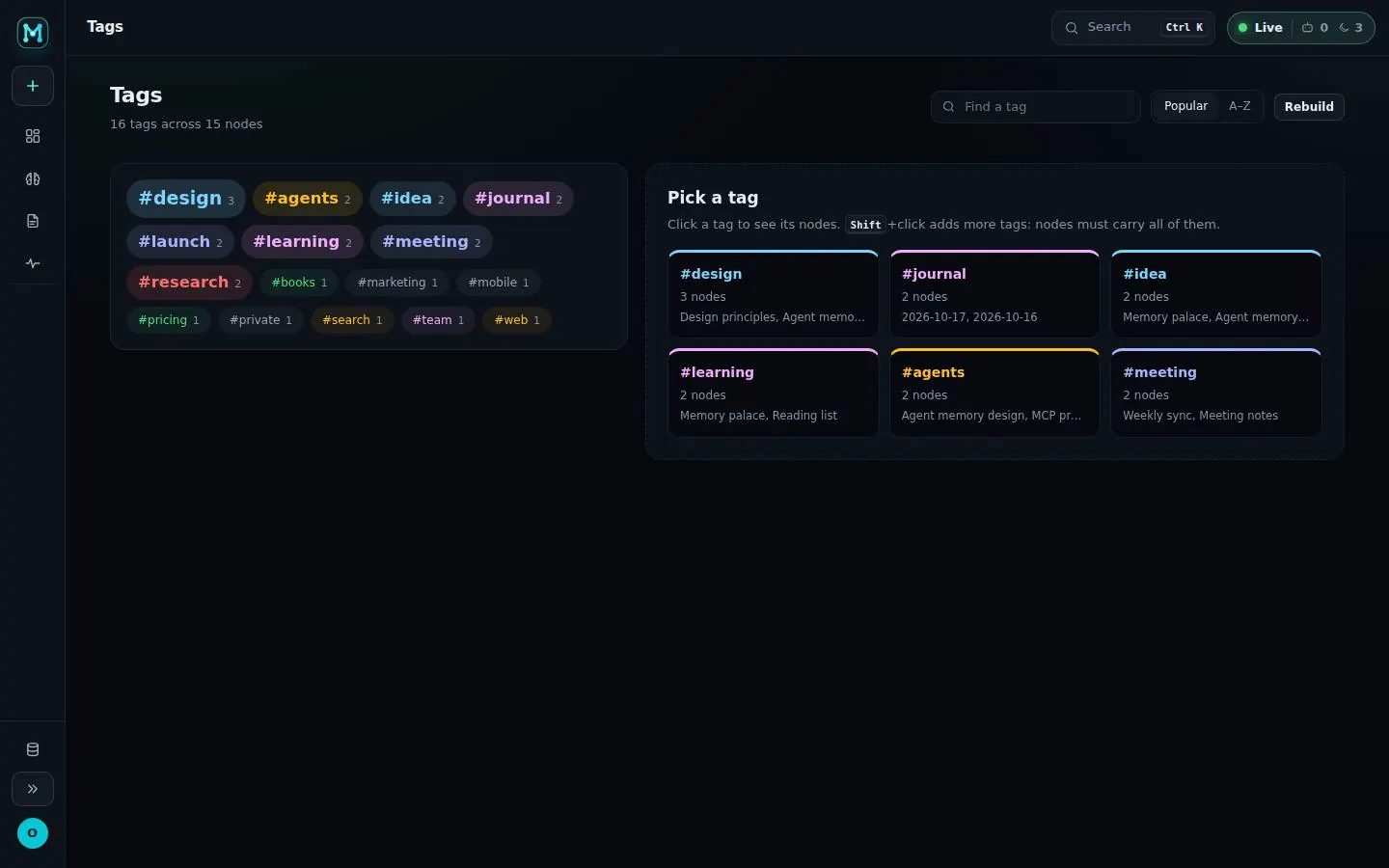Screen dimensions: 1389x868
Task: Open the dashboard grid icon in sidebar
Action: pos(33,136)
